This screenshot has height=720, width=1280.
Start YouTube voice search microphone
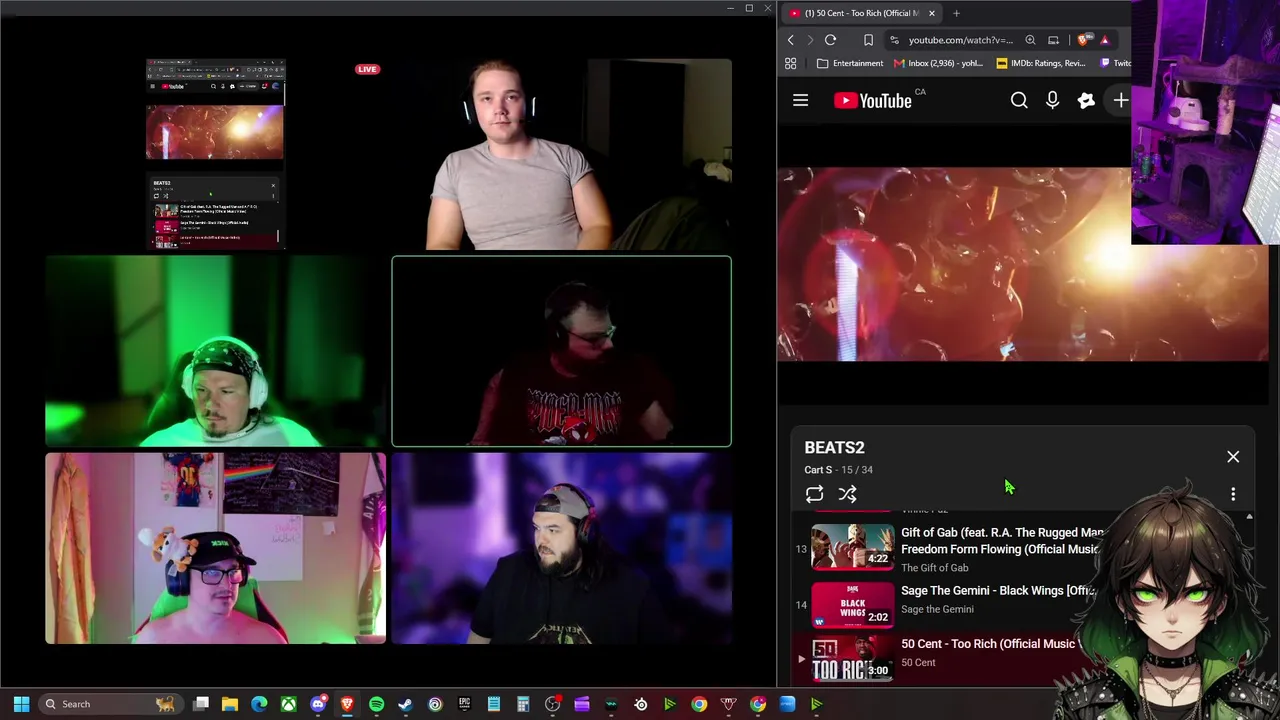(1052, 100)
